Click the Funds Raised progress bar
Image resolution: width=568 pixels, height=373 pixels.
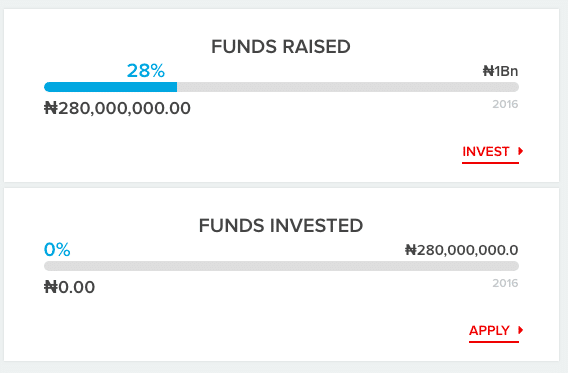[x=281, y=87]
